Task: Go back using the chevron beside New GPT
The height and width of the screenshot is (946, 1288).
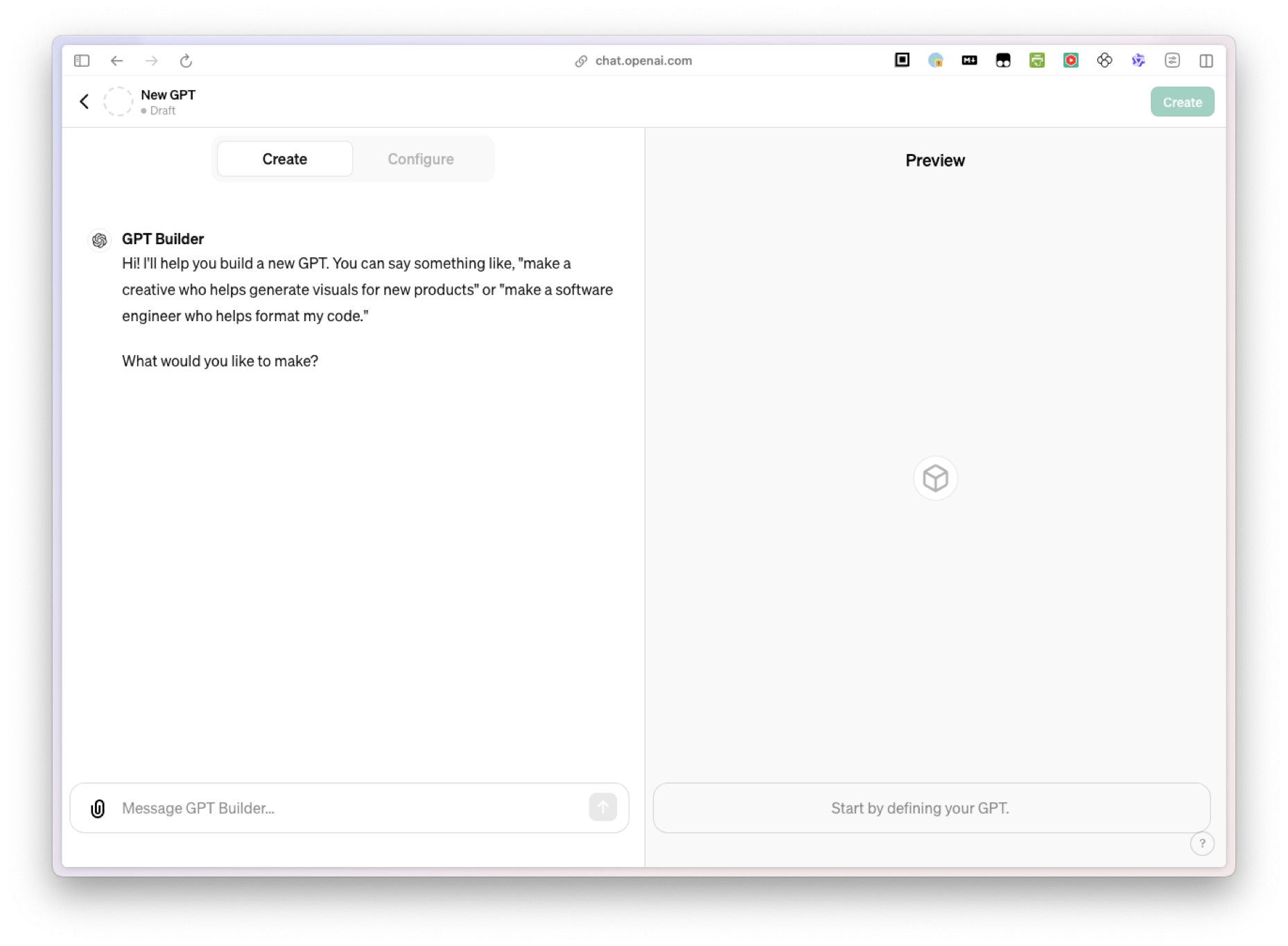Action: pos(84,102)
